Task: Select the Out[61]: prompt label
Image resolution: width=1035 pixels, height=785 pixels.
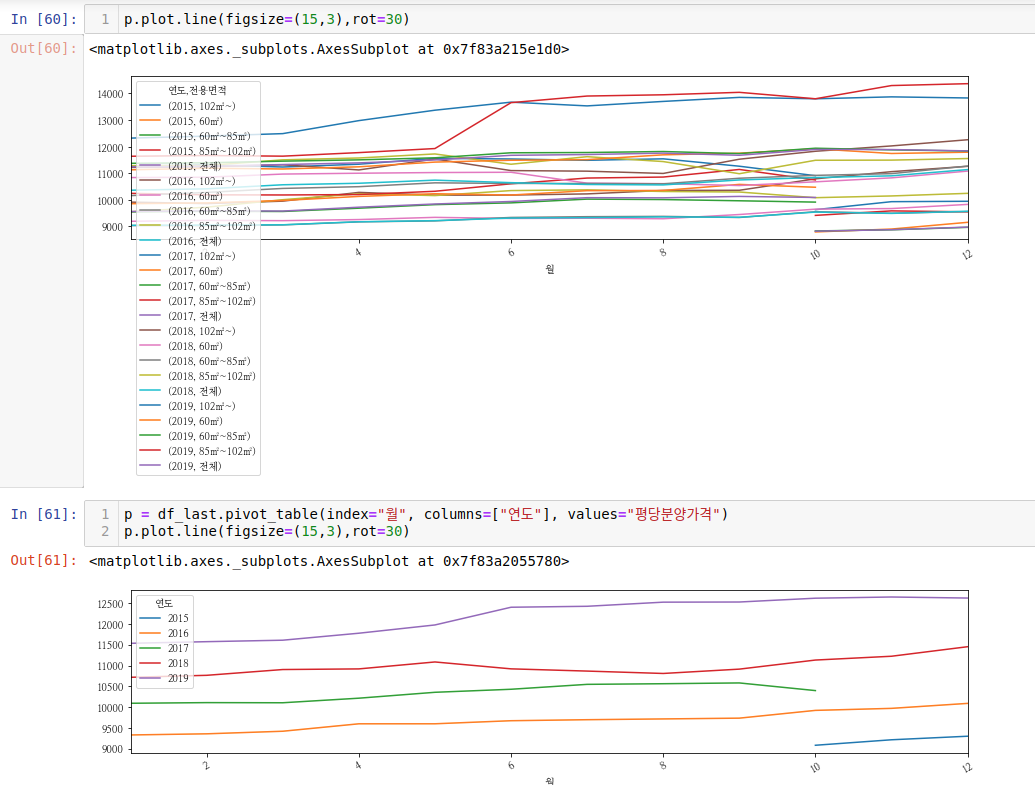Action: pyautogui.click(x=44, y=560)
